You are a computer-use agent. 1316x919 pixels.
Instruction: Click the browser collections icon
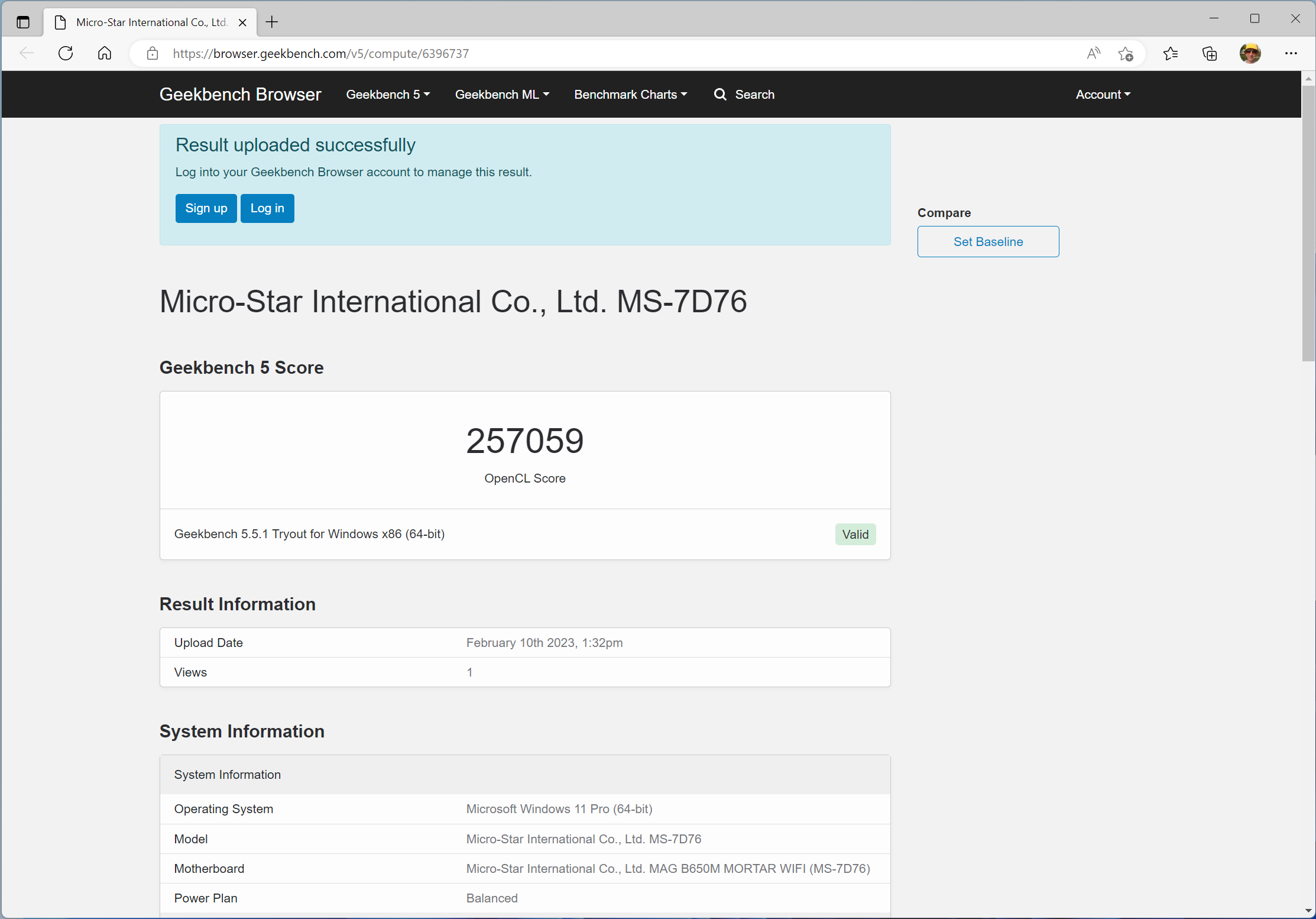[1211, 54]
